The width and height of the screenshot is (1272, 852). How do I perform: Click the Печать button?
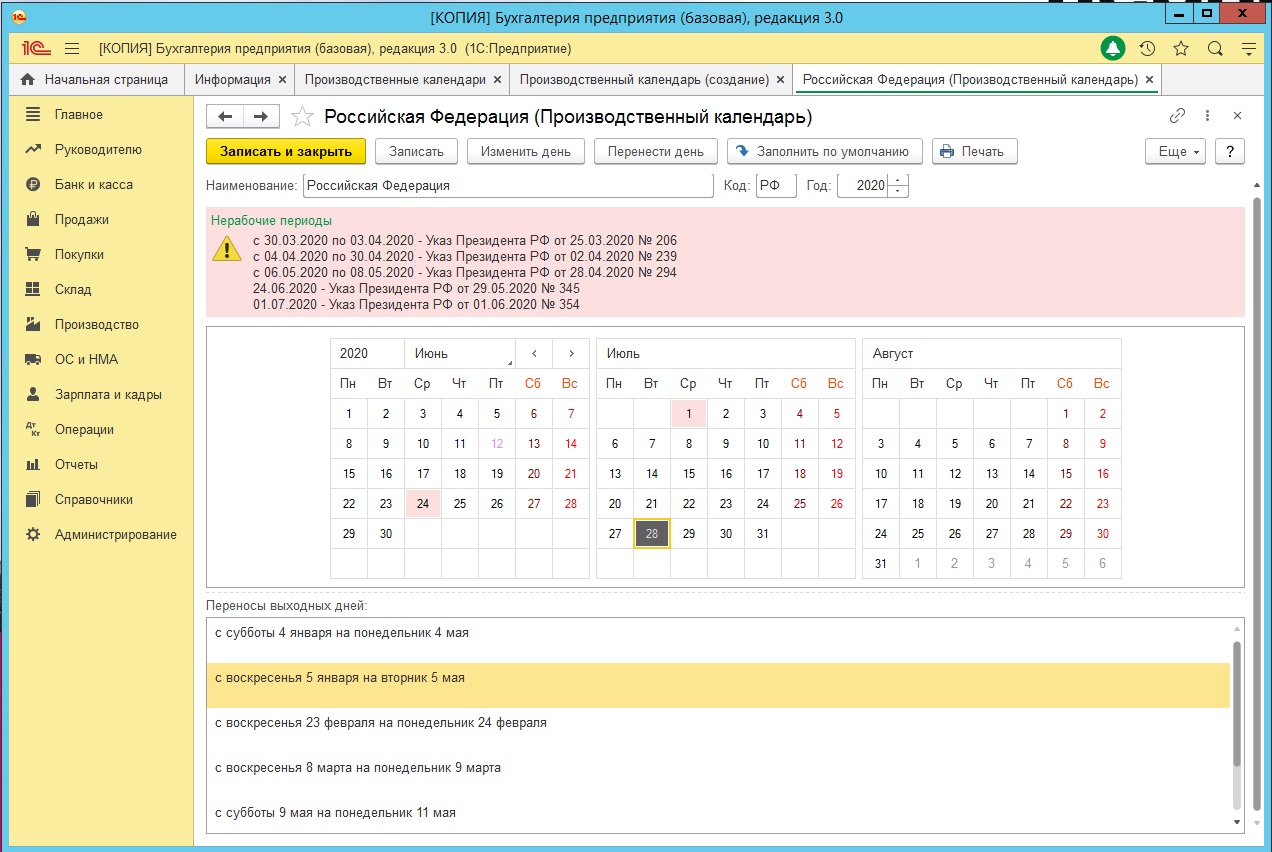[974, 151]
